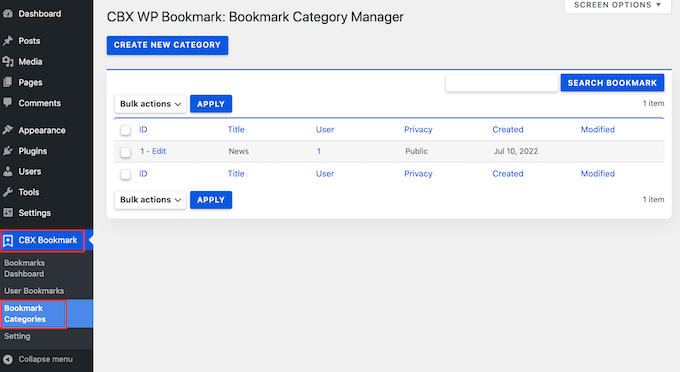Viewport: 680px width, 372px height.
Task: Click the Collapse menu arrow icon
Action: 7,359
